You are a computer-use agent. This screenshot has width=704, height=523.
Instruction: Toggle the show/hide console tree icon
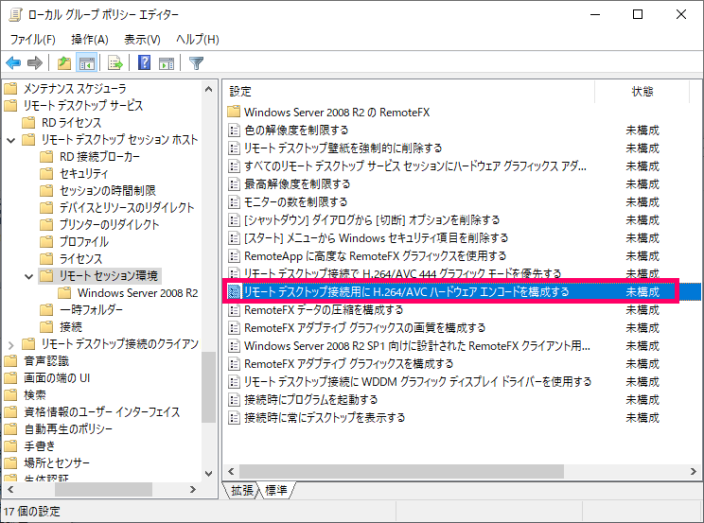click(x=87, y=63)
